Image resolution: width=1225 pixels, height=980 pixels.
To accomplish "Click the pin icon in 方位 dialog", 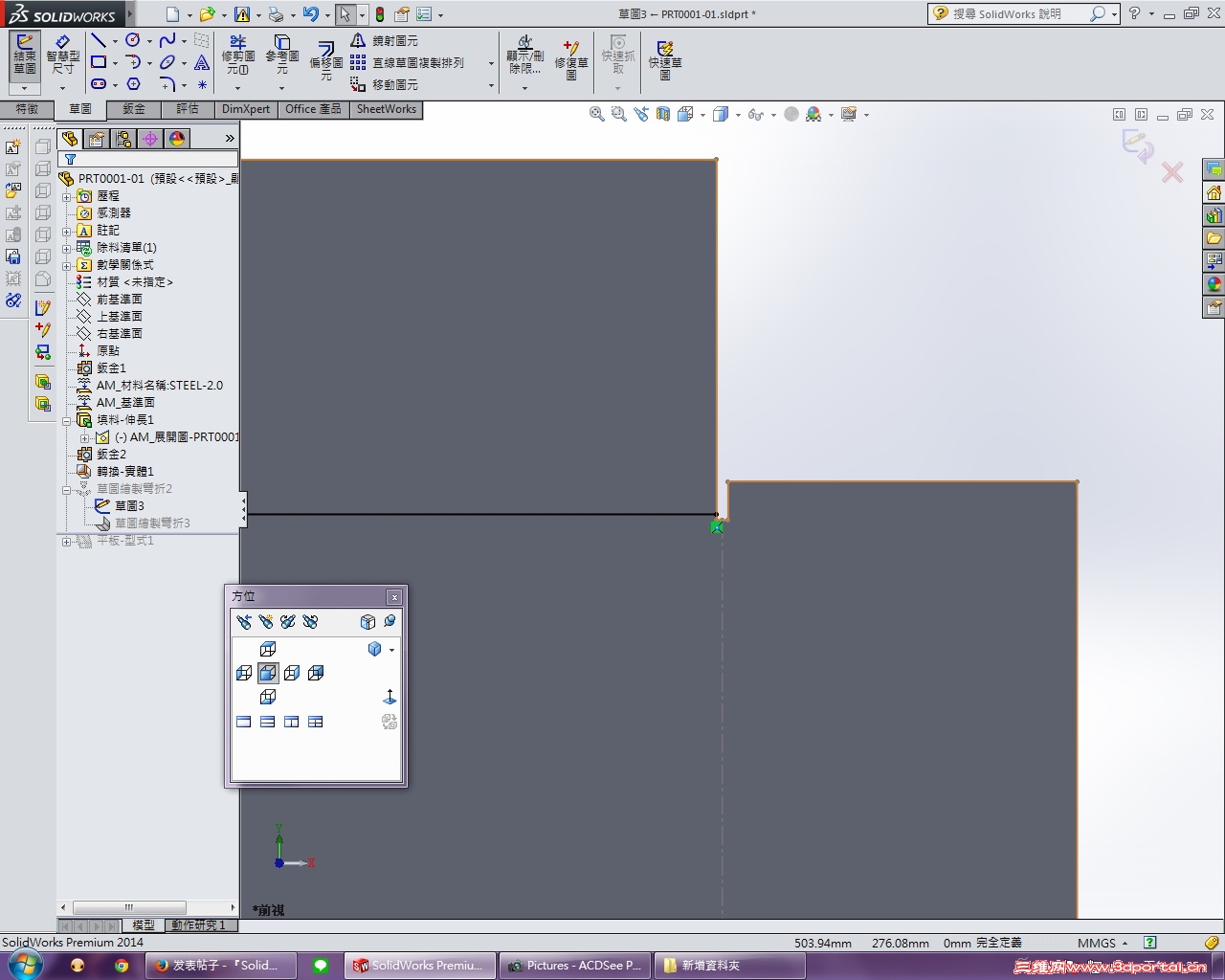I will coord(390,621).
